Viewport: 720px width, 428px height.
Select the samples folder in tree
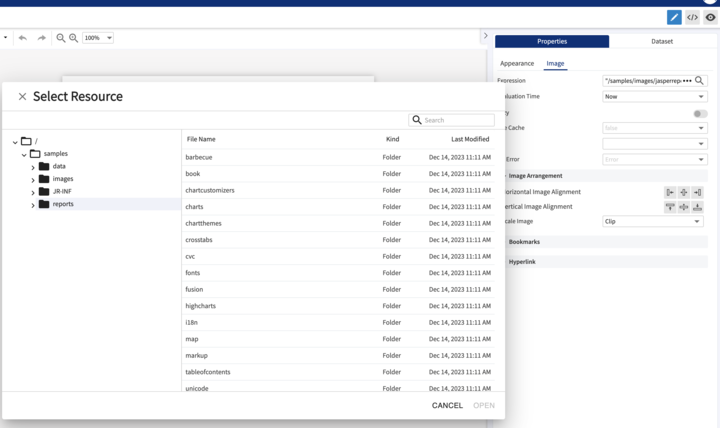(x=56, y=153)
